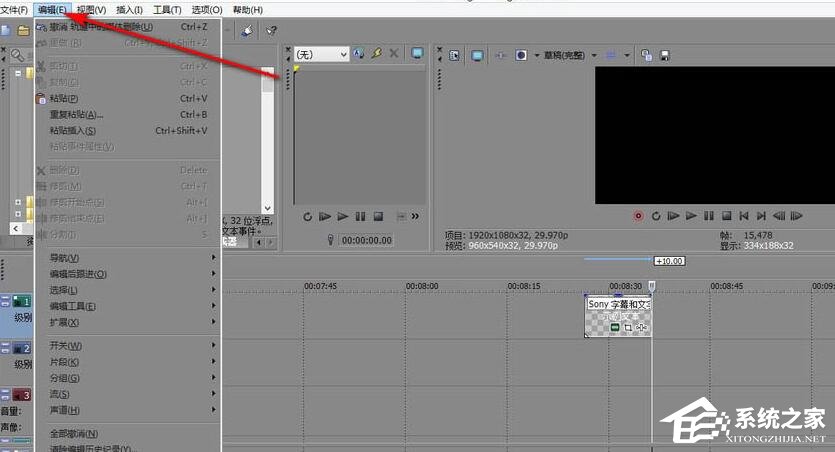Expand the 选择(L) submenu
This screenshot has height=452, width=835.
pos(127,290)
